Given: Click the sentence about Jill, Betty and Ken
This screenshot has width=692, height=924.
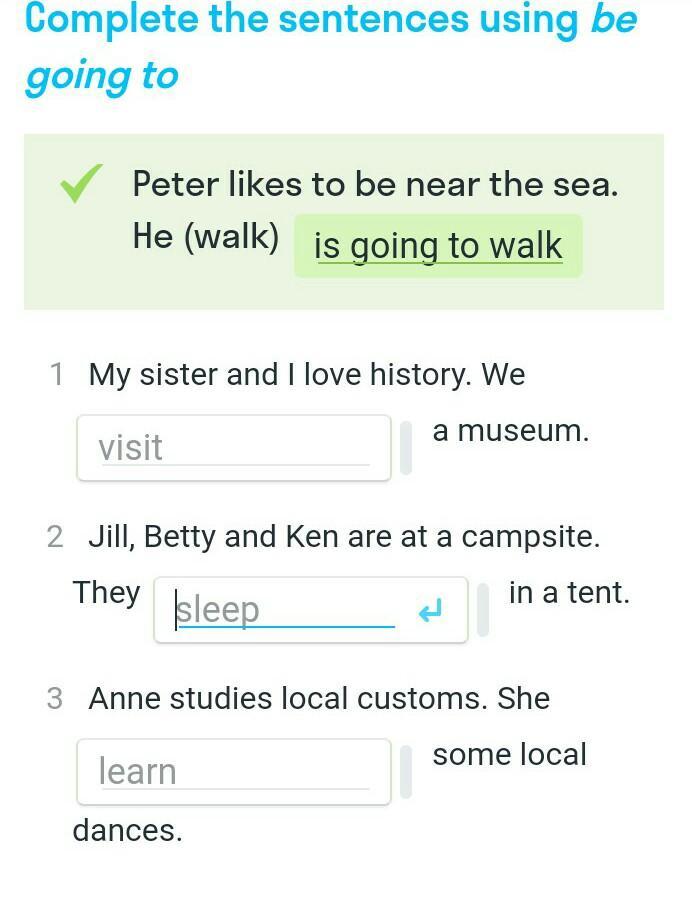Looking at the screenshot, I should point(344,537).
